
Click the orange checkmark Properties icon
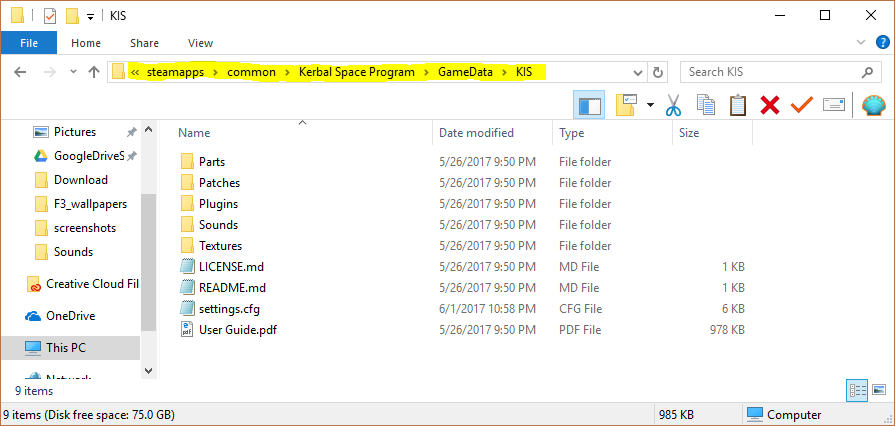tap(802, 105)
